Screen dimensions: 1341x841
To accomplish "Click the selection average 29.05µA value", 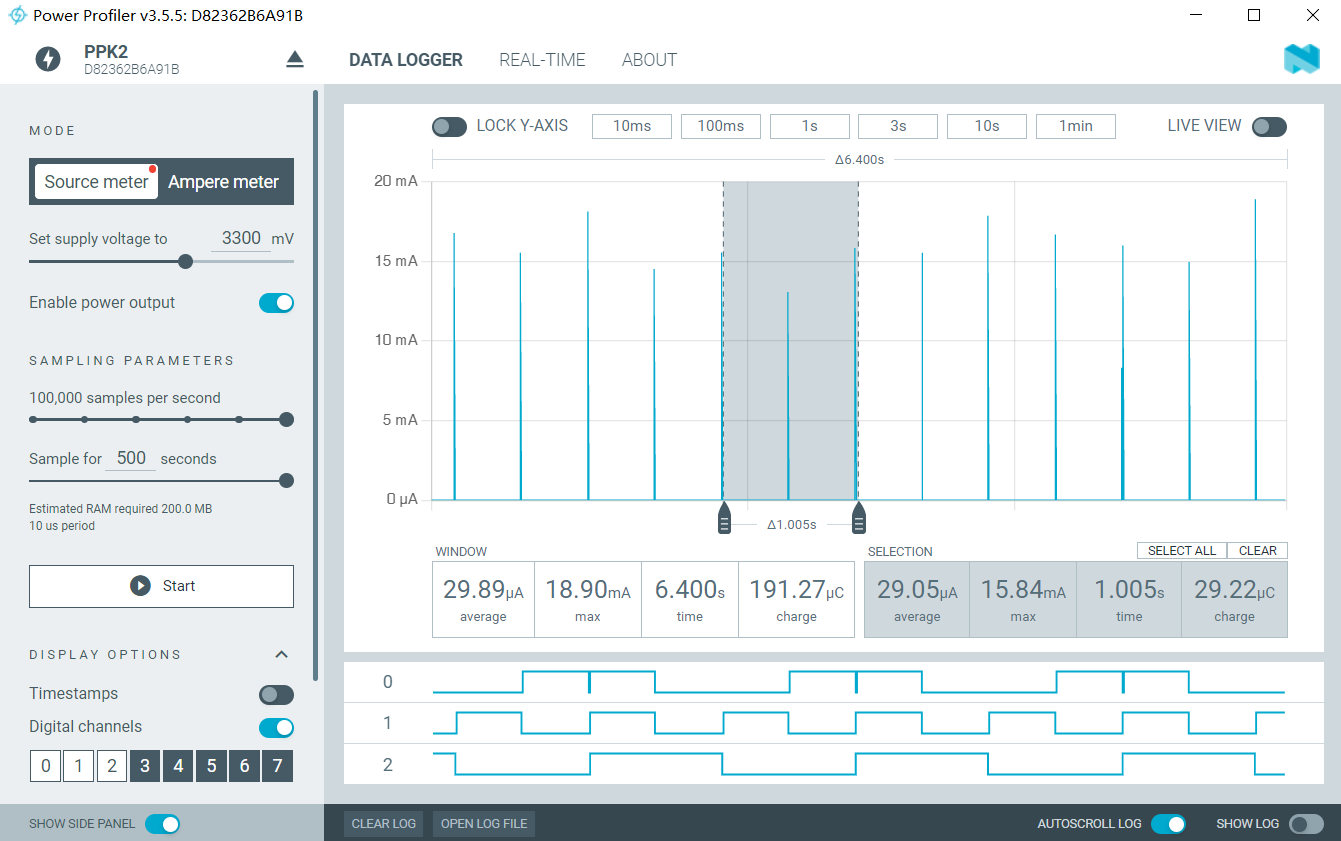I will 917,590.
